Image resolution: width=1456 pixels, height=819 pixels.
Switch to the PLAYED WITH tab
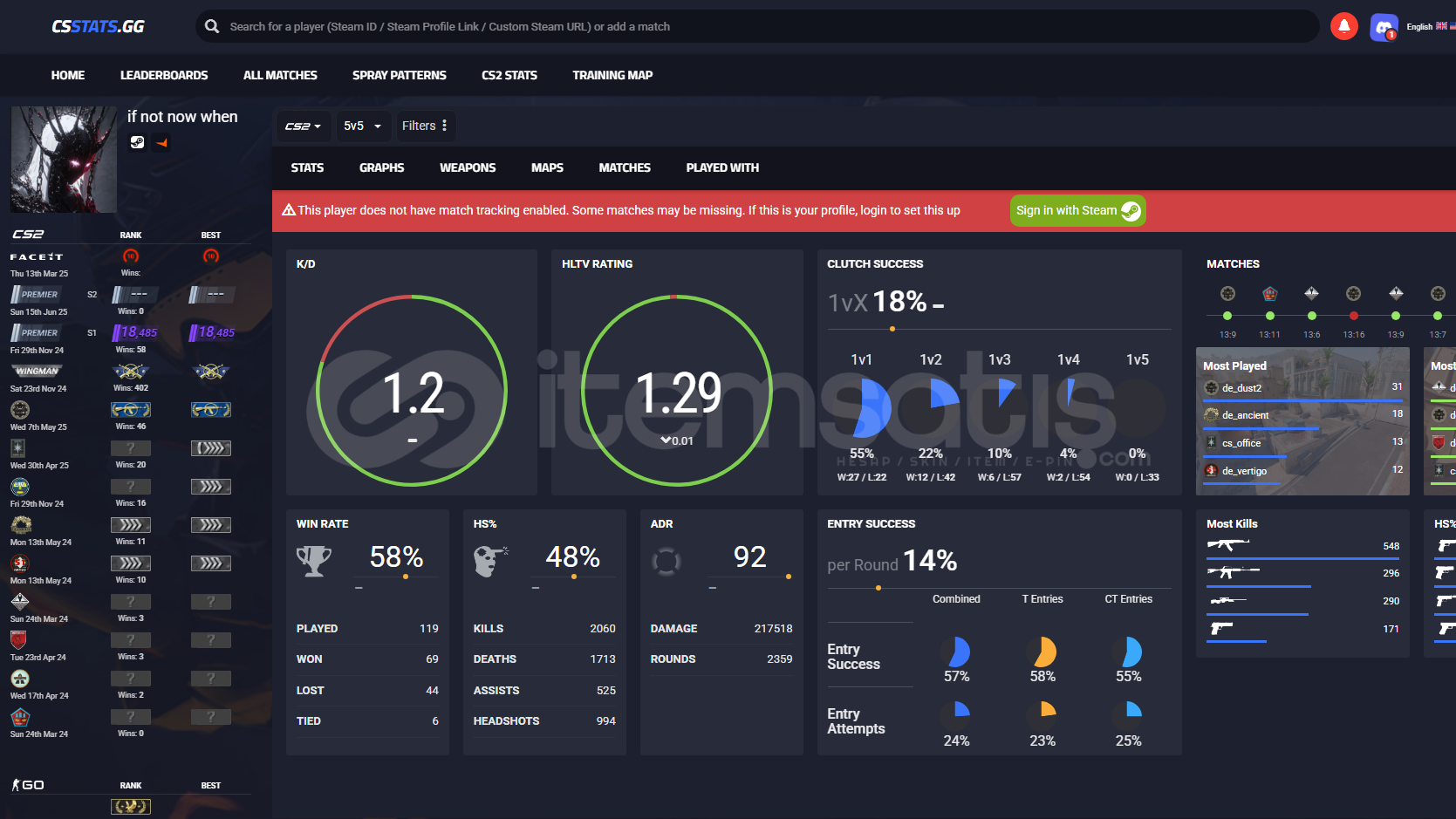[x=722, y=167]
